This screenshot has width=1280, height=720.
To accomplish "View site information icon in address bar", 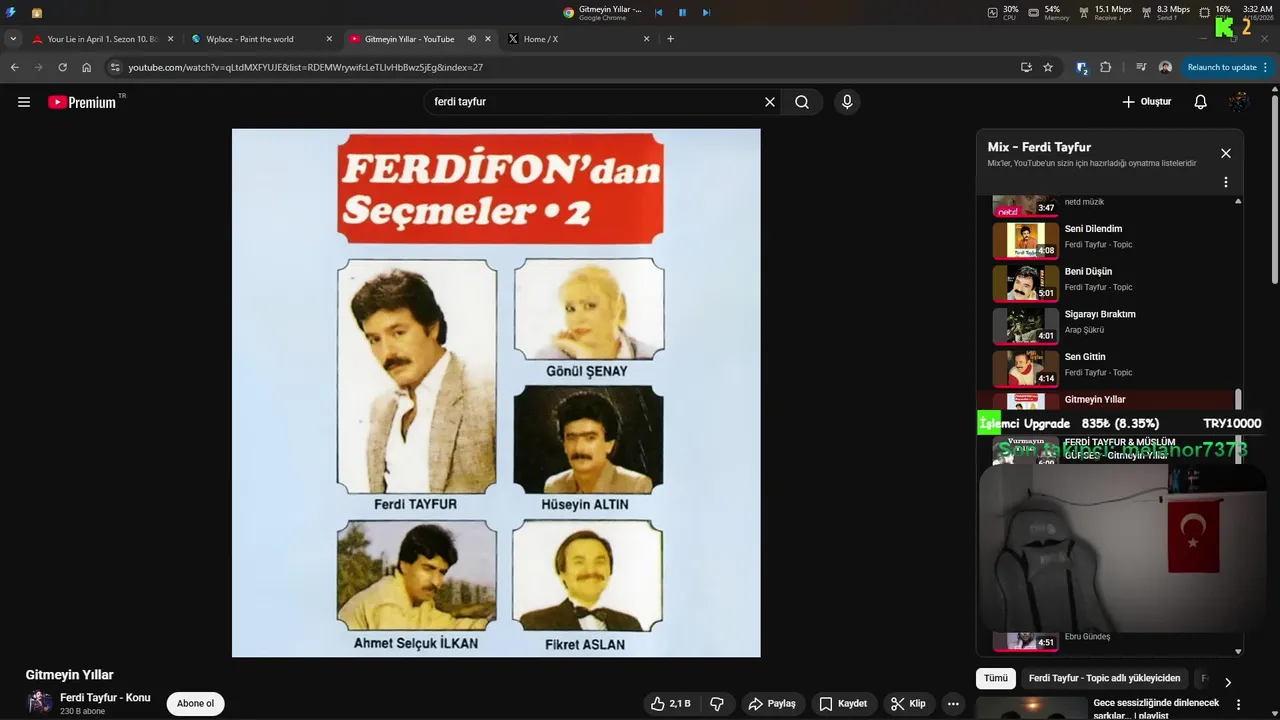I will [x=115, y=67].
